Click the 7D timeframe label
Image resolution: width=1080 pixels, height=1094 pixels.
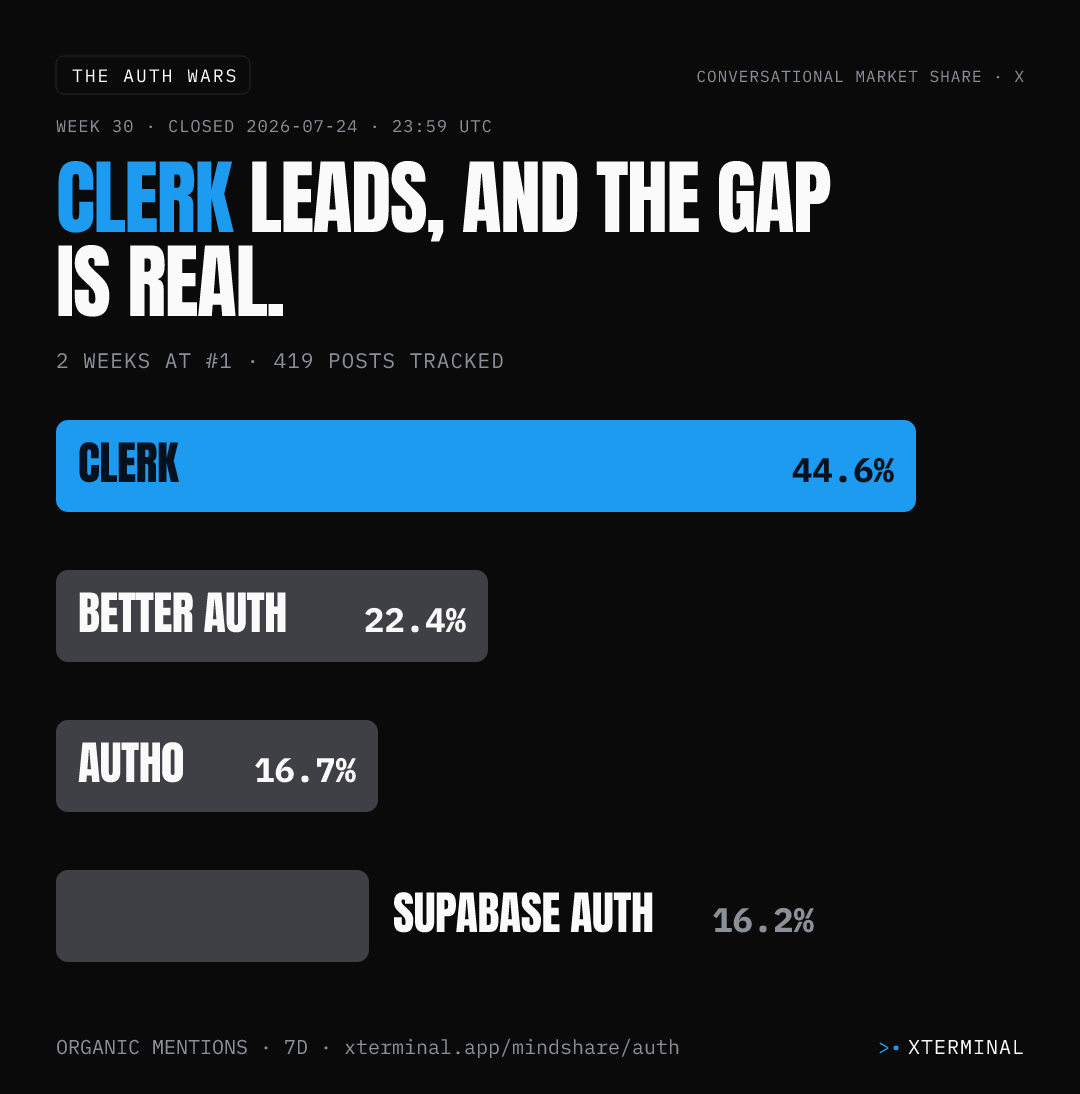(x=296, y=1047)
